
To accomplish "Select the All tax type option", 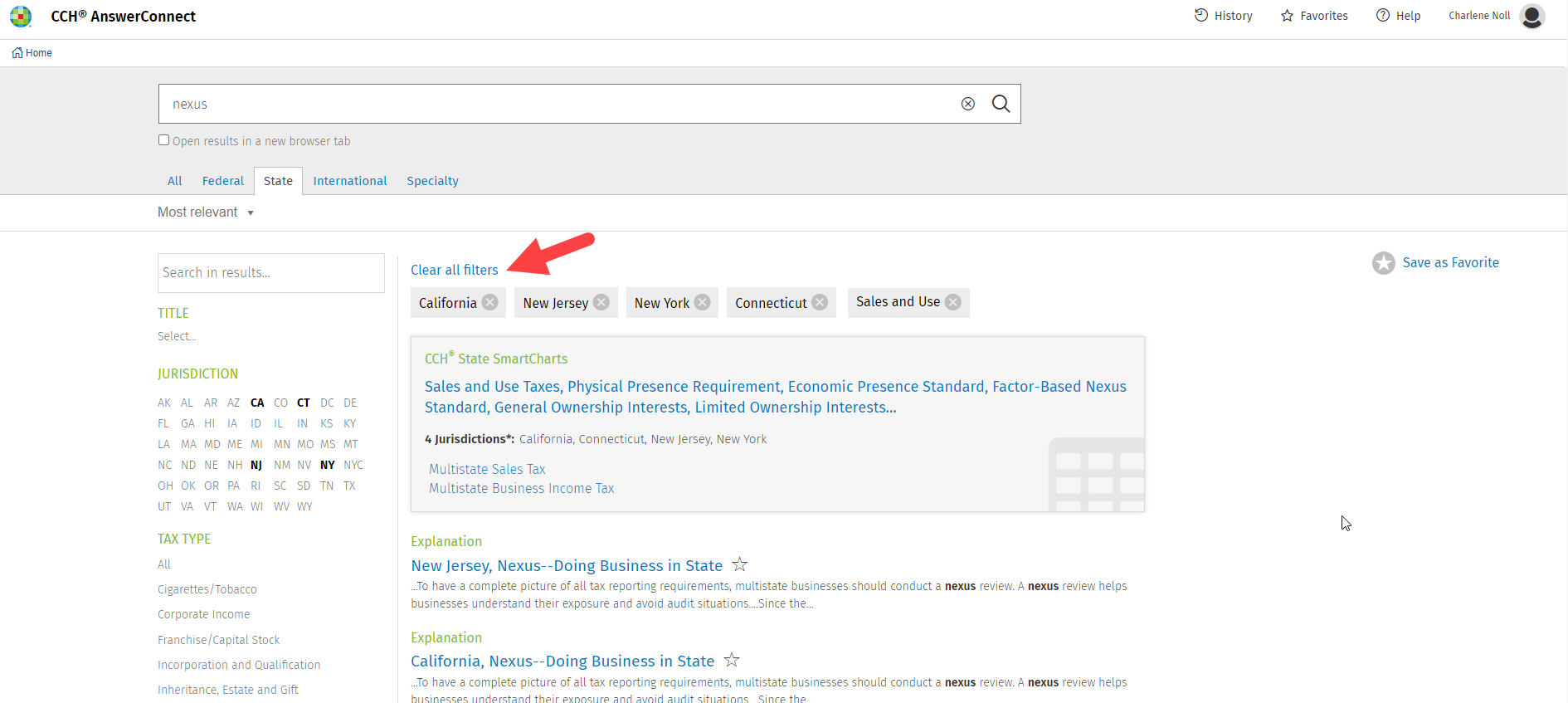I will pyautogui.click(x=164, y=564).
